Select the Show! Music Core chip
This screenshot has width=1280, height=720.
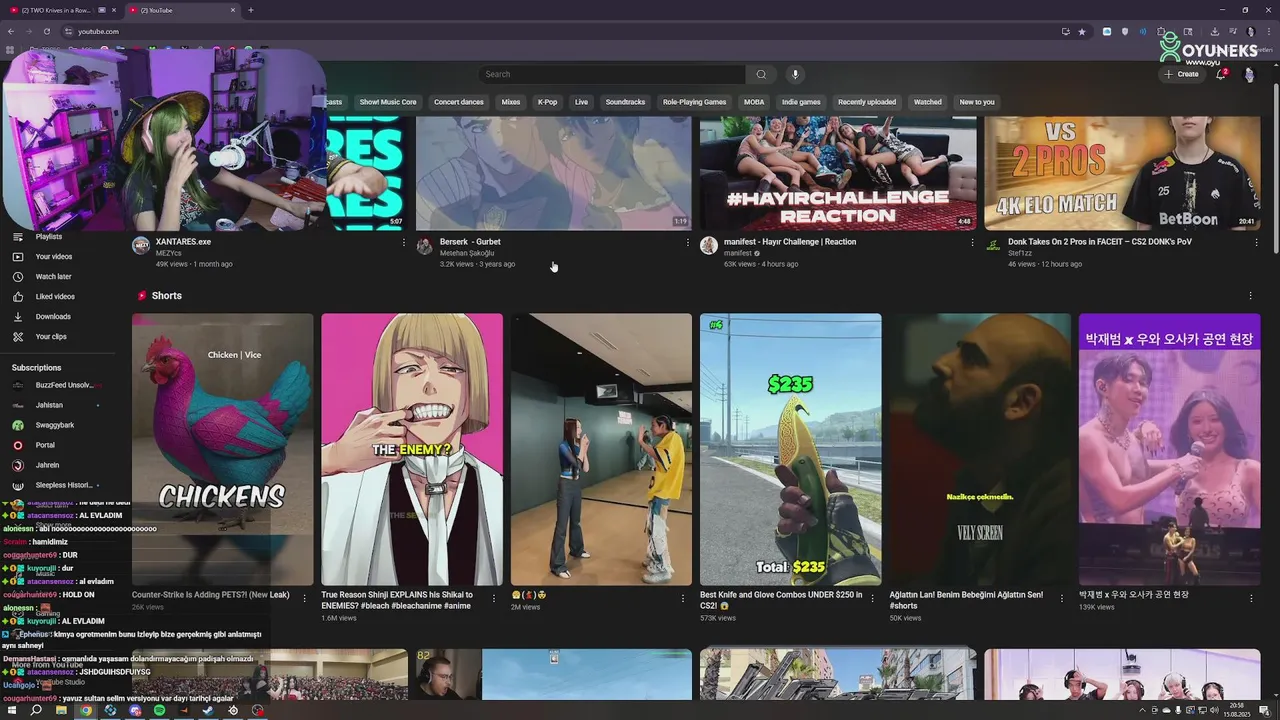(388, 102)
